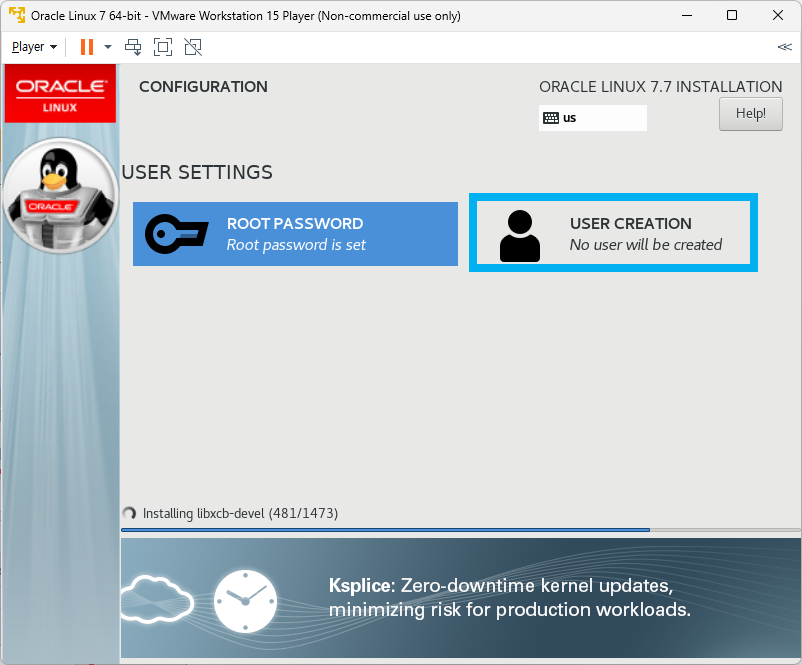Click the keyboard icon next to us
The image size is (802, 665).
pyautogui.click(x=551, y=118)
